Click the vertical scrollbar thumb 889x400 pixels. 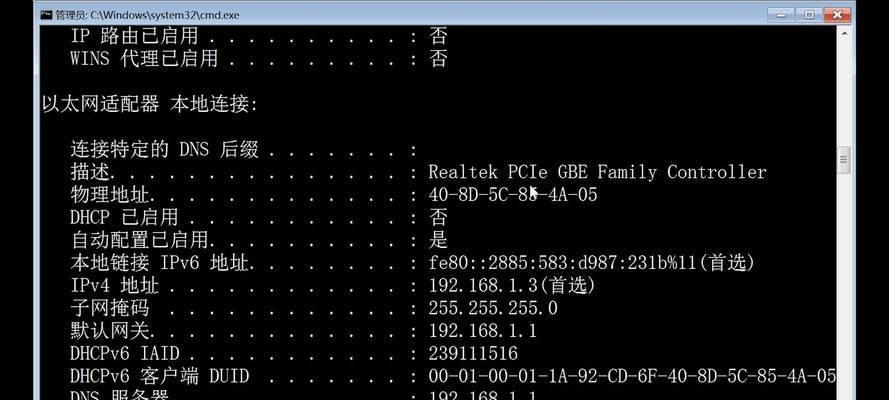pyautogui.click(x=844, y=159)
